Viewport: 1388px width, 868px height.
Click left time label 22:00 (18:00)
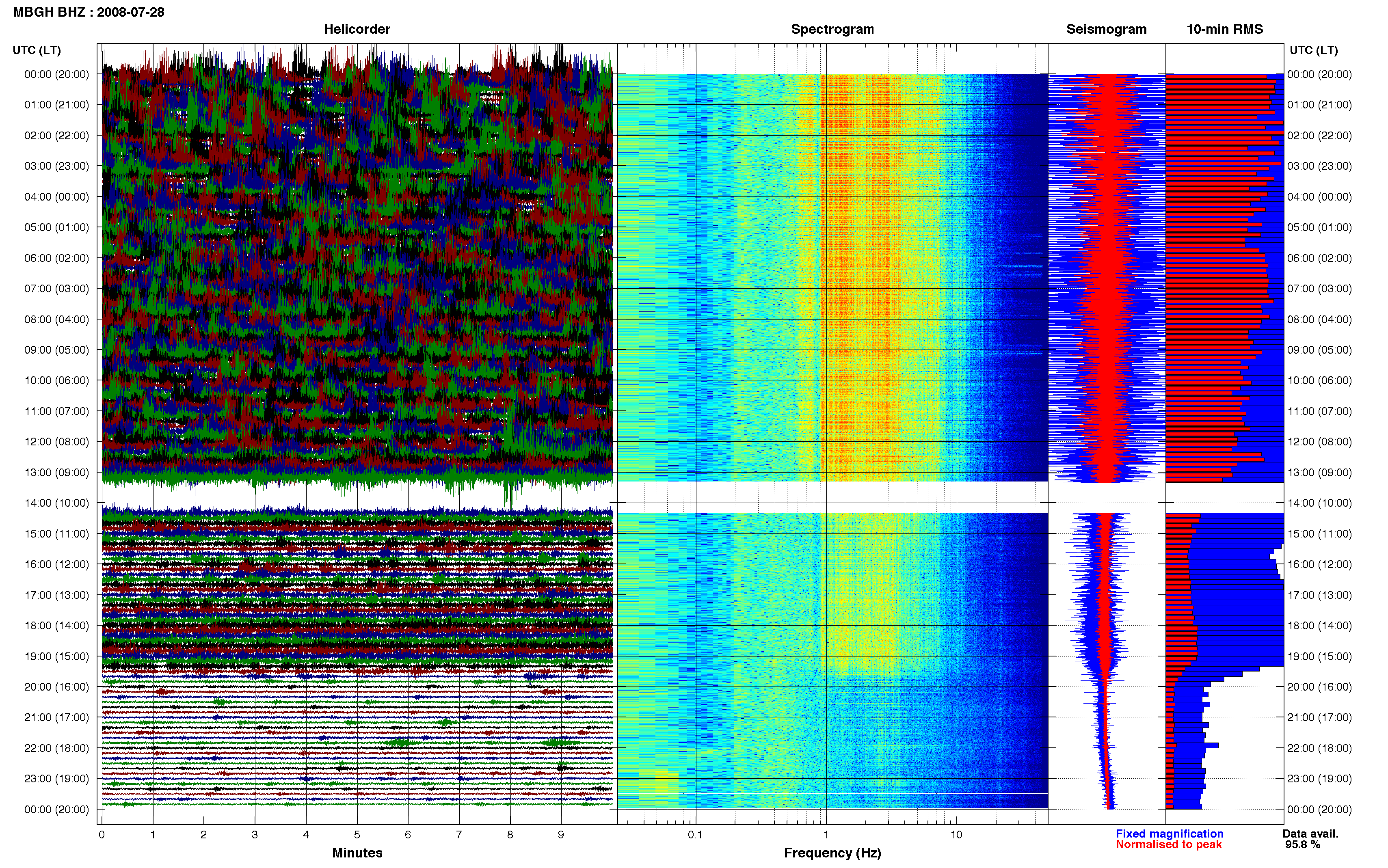point(57,748)
